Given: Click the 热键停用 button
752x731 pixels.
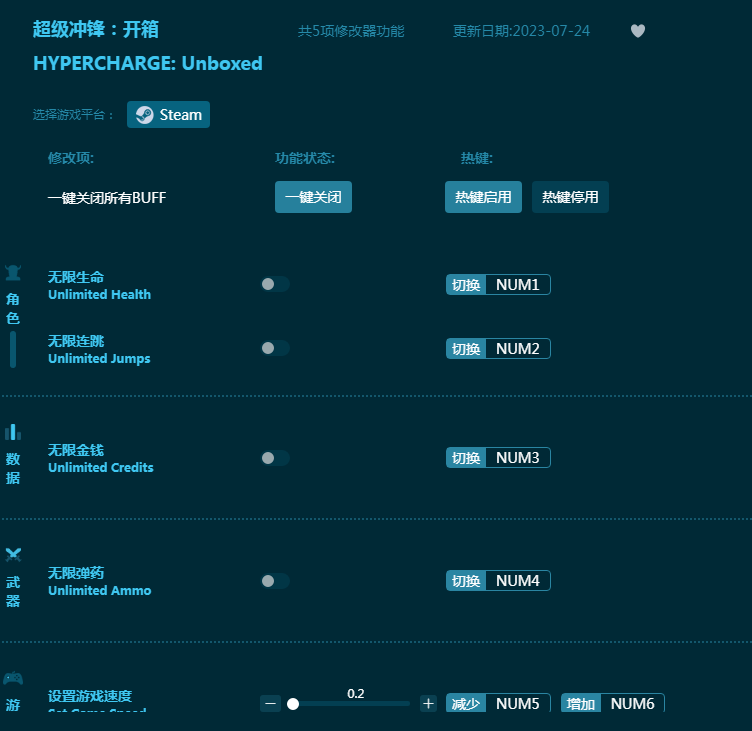Looking at the screenshot, I should tap(570, 197).
